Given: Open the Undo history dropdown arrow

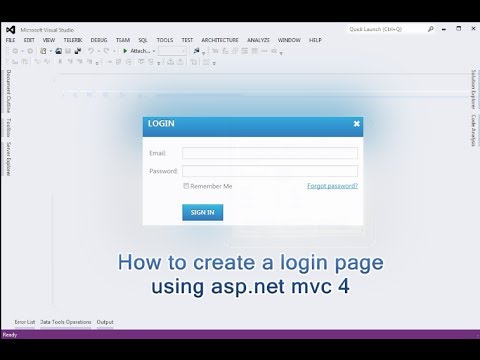Looking at the screenshot, I should point(98,51).
